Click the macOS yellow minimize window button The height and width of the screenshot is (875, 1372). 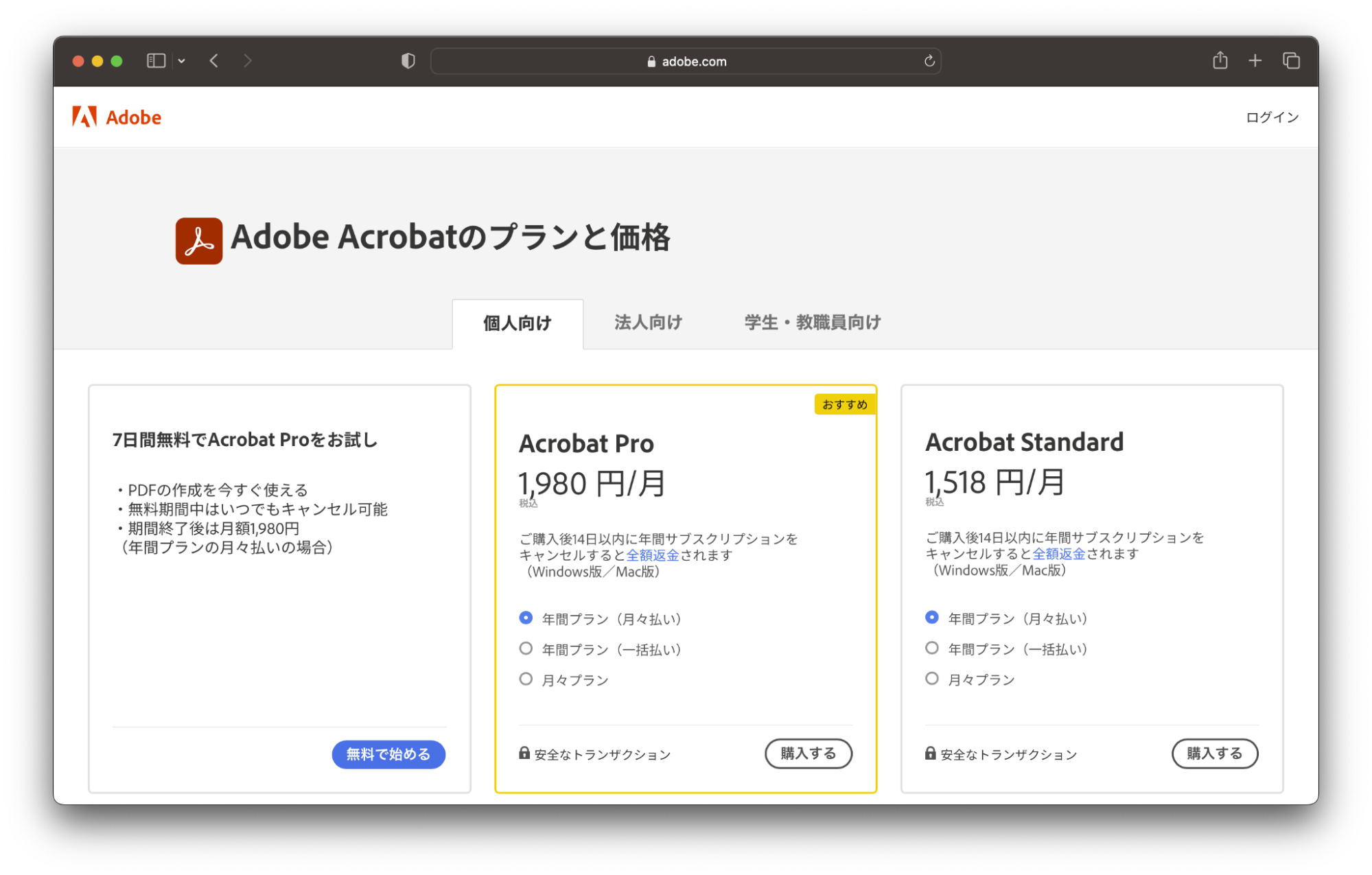point(97,61)
